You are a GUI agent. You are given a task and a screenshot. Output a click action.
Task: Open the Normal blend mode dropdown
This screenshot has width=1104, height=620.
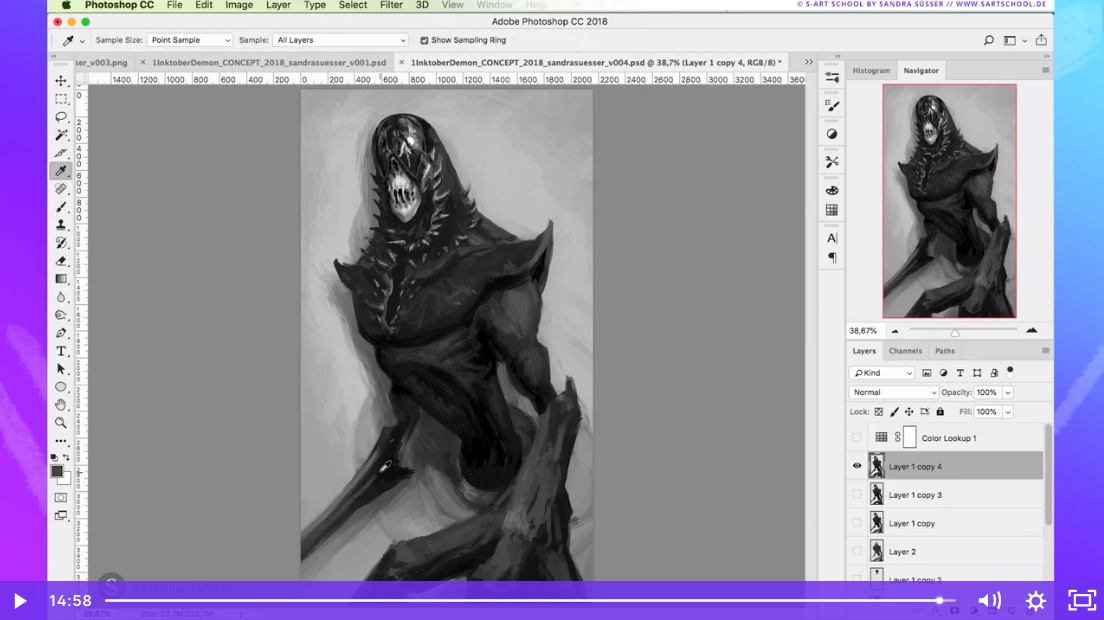(x=893, y=393)
